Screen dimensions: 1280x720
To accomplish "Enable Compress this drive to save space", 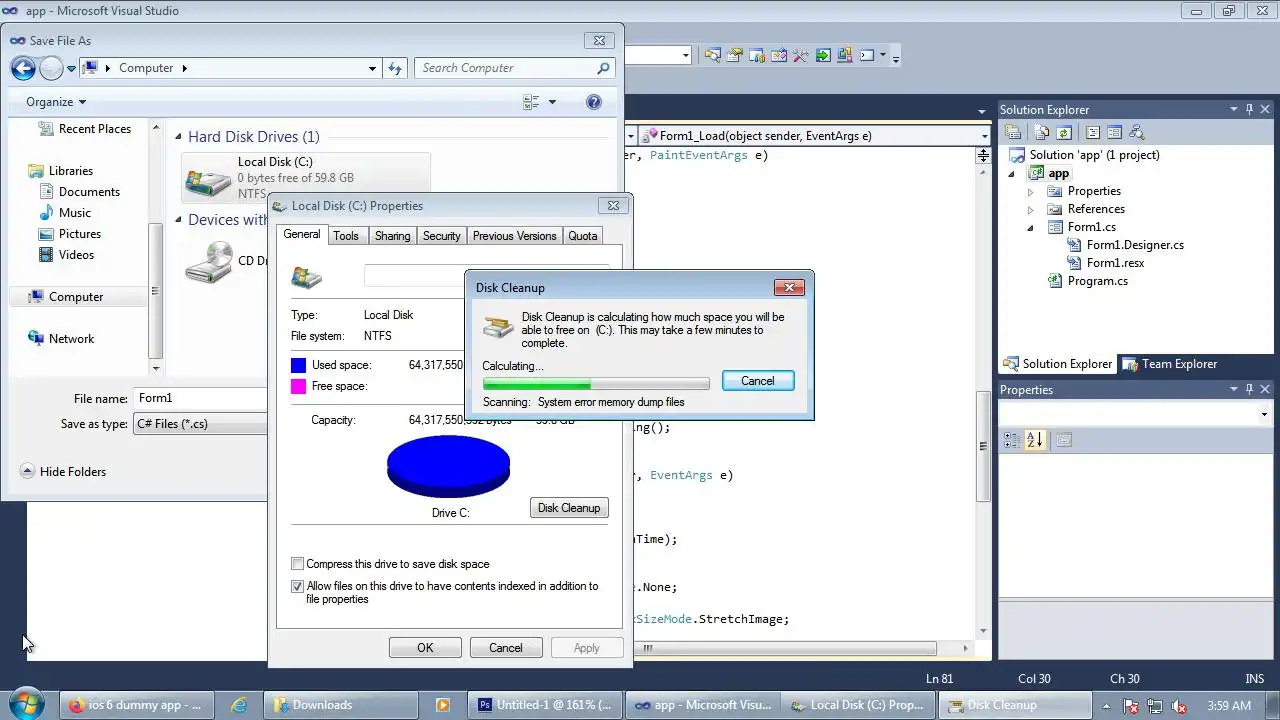I will pos(297,564).
